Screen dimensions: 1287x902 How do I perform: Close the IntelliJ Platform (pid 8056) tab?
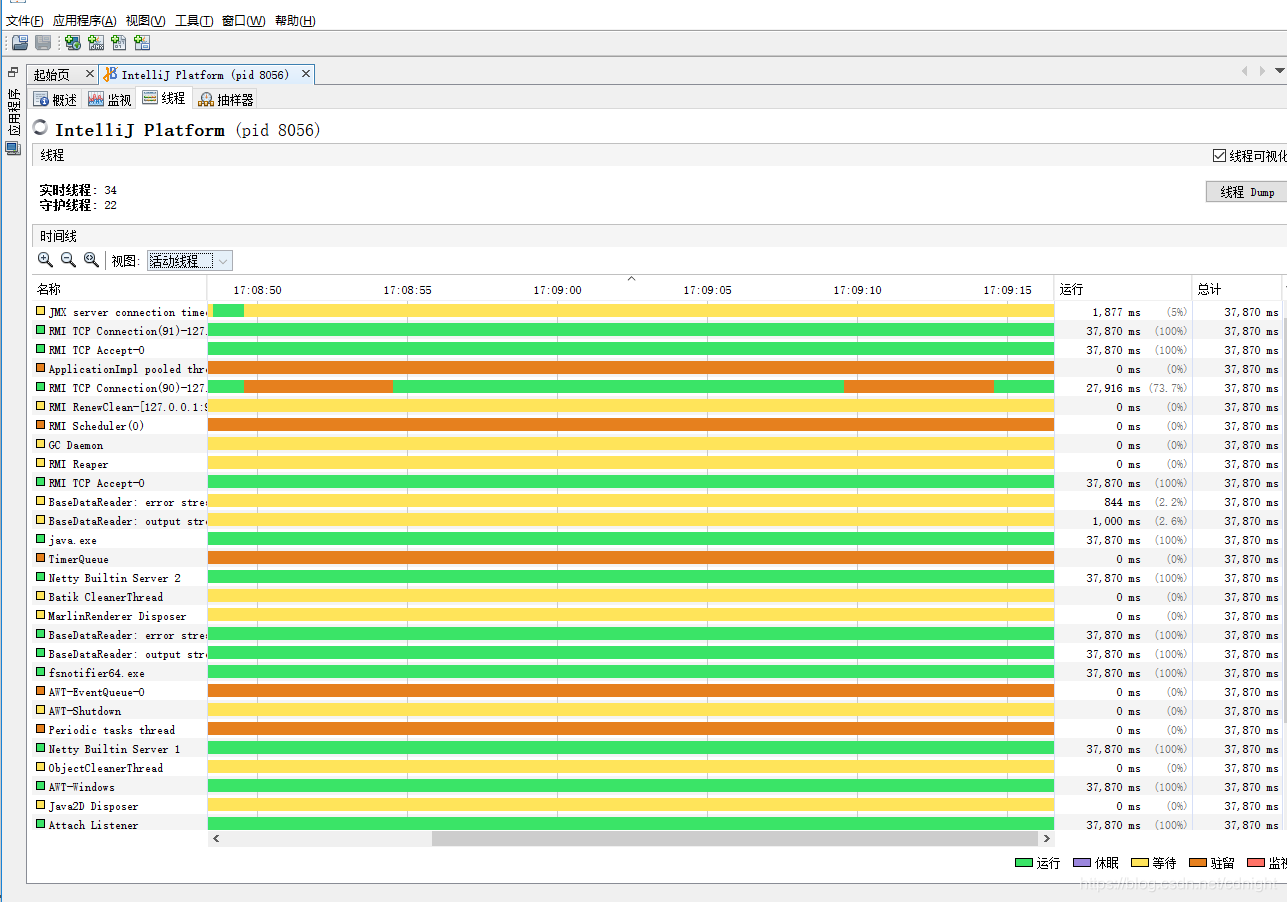306,74
